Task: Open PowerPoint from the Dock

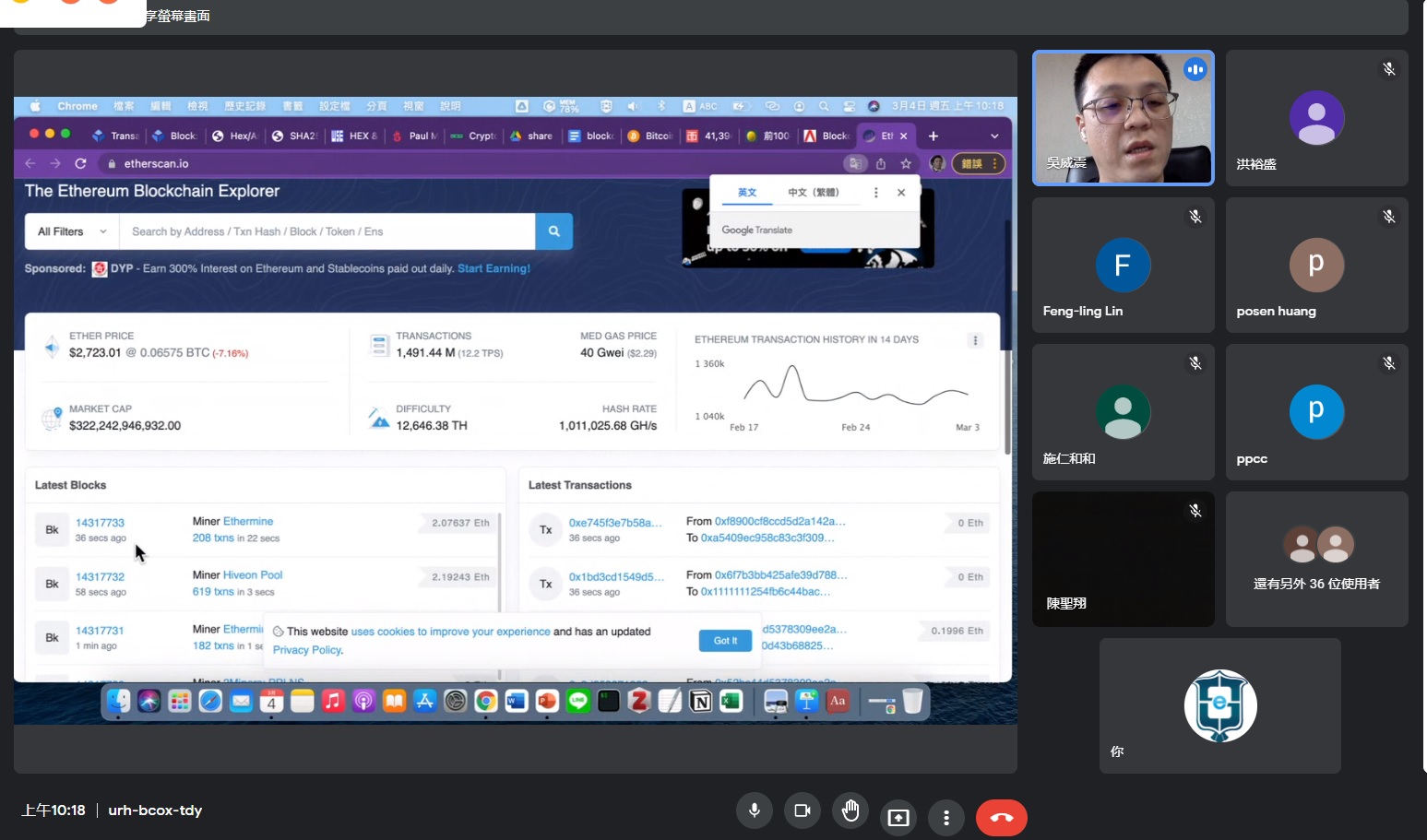Action: pyautogui.click(x=547, y=702)
